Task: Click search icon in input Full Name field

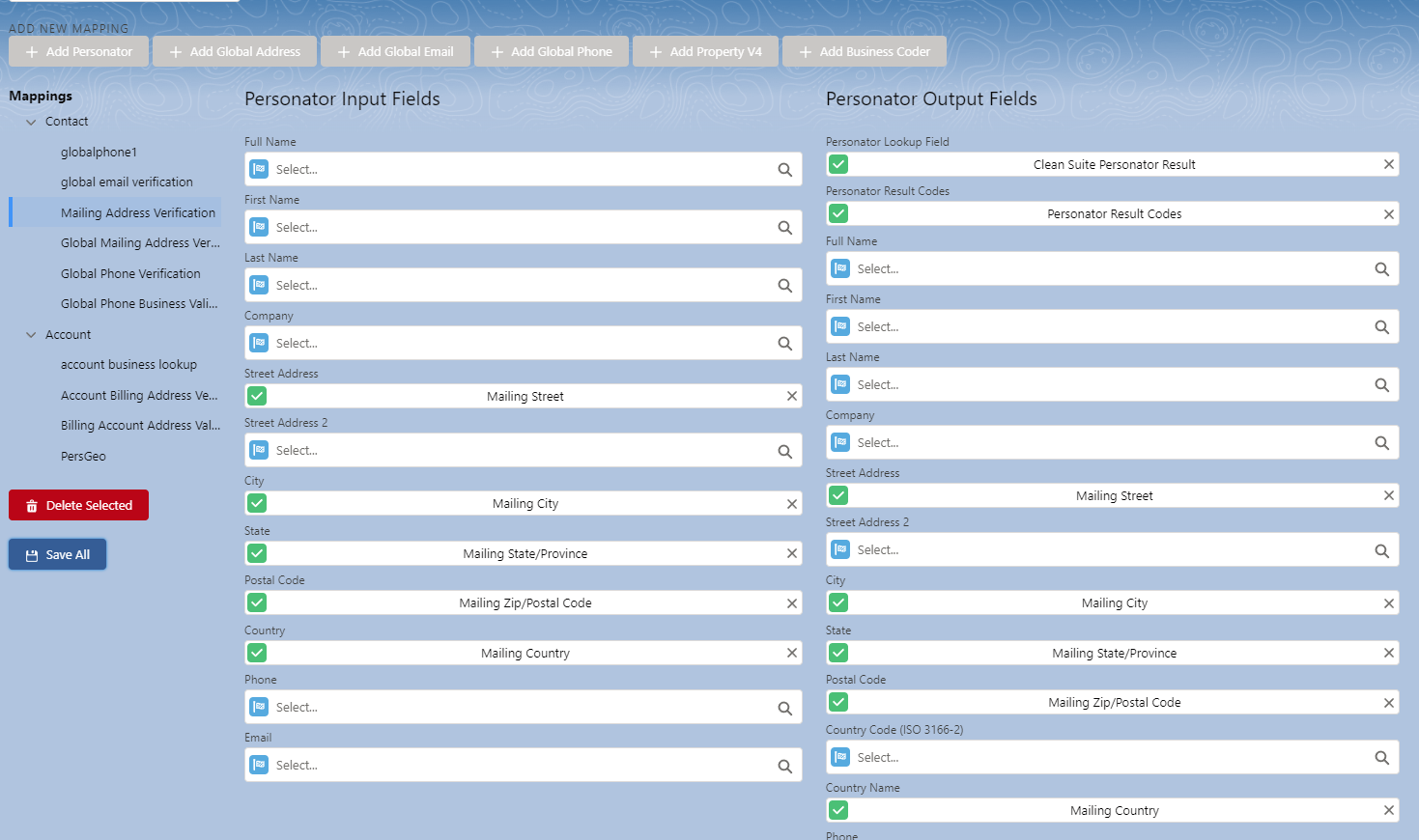Action: [x=784, y=170]
